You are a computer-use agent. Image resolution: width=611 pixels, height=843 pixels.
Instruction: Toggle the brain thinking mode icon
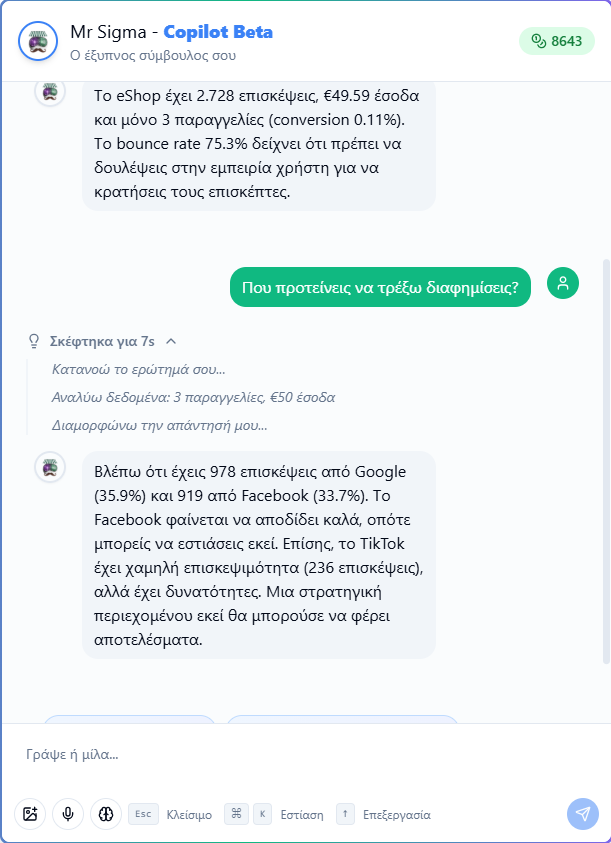[x=106, y=814]
